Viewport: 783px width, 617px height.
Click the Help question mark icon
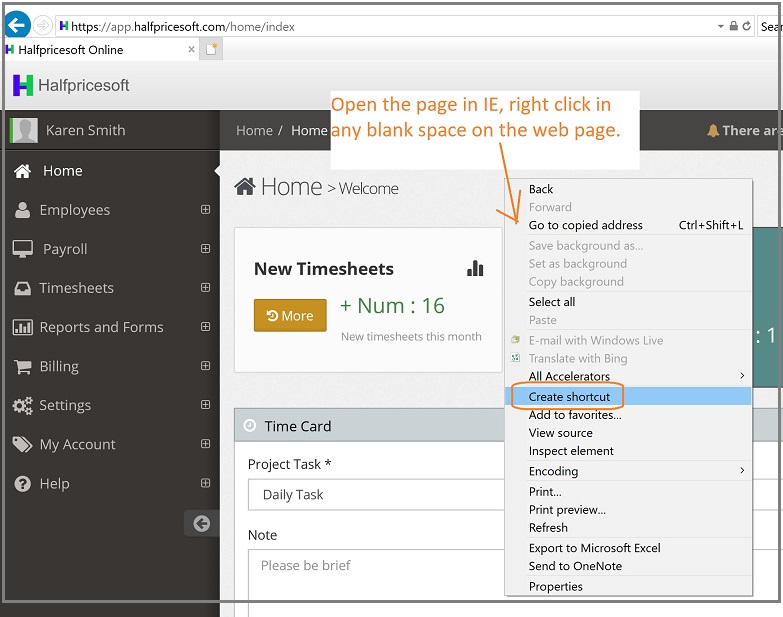pyautogui.click(x=22, y=484)
